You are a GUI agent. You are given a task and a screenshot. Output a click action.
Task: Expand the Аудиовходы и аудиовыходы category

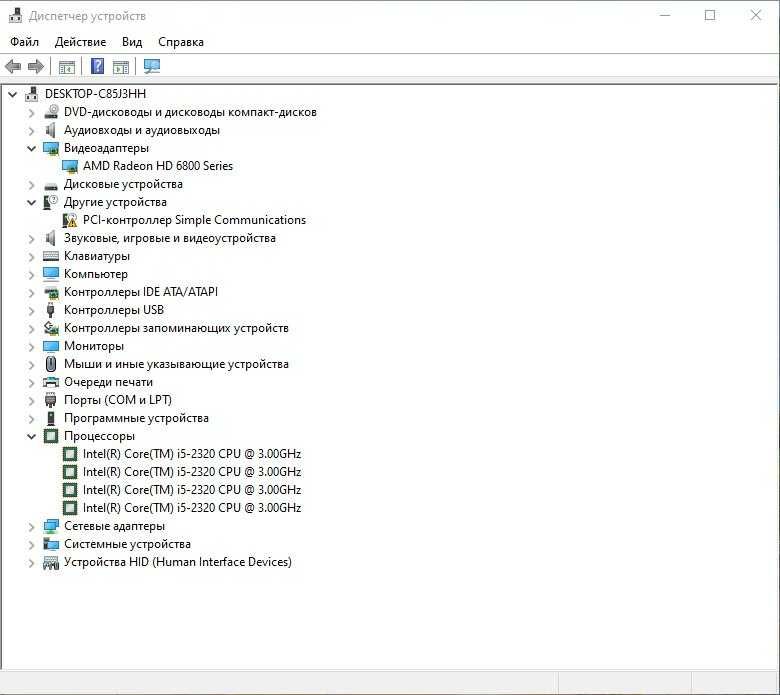31,130
